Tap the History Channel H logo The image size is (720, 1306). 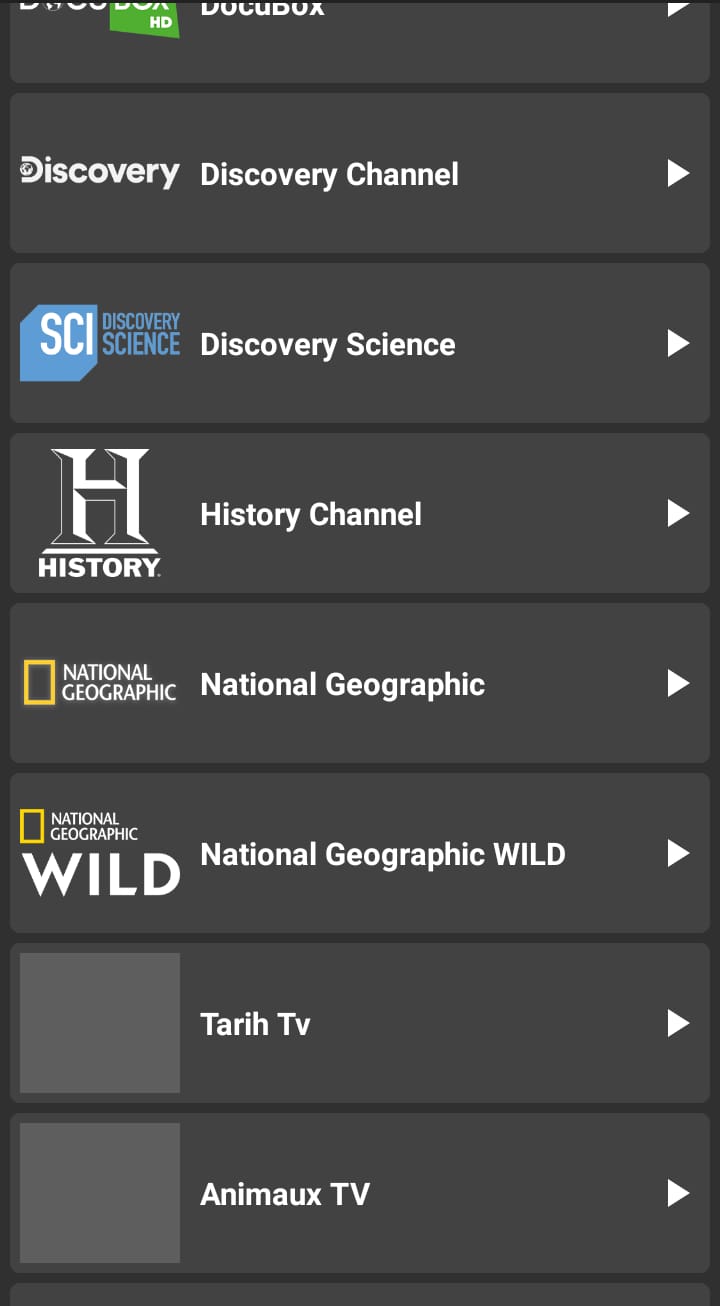(x=100, y=513)
